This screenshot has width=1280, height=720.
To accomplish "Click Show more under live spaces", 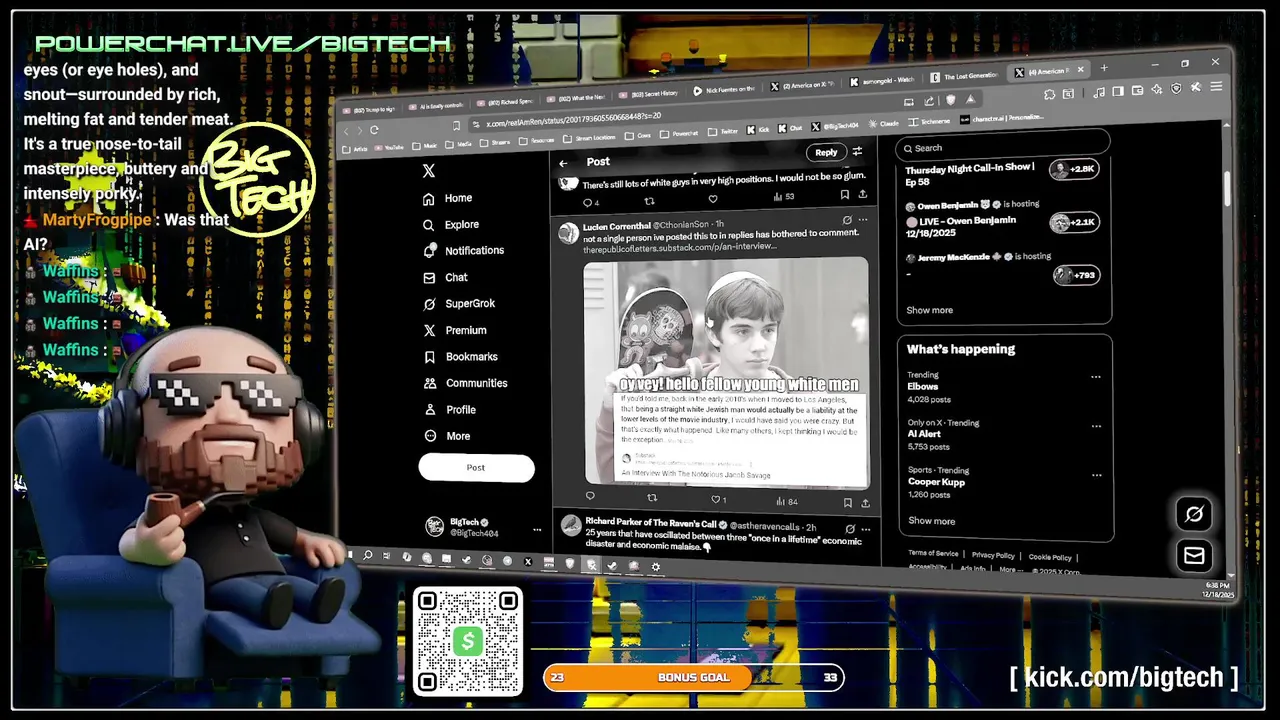I will click(x=930, y=310).
